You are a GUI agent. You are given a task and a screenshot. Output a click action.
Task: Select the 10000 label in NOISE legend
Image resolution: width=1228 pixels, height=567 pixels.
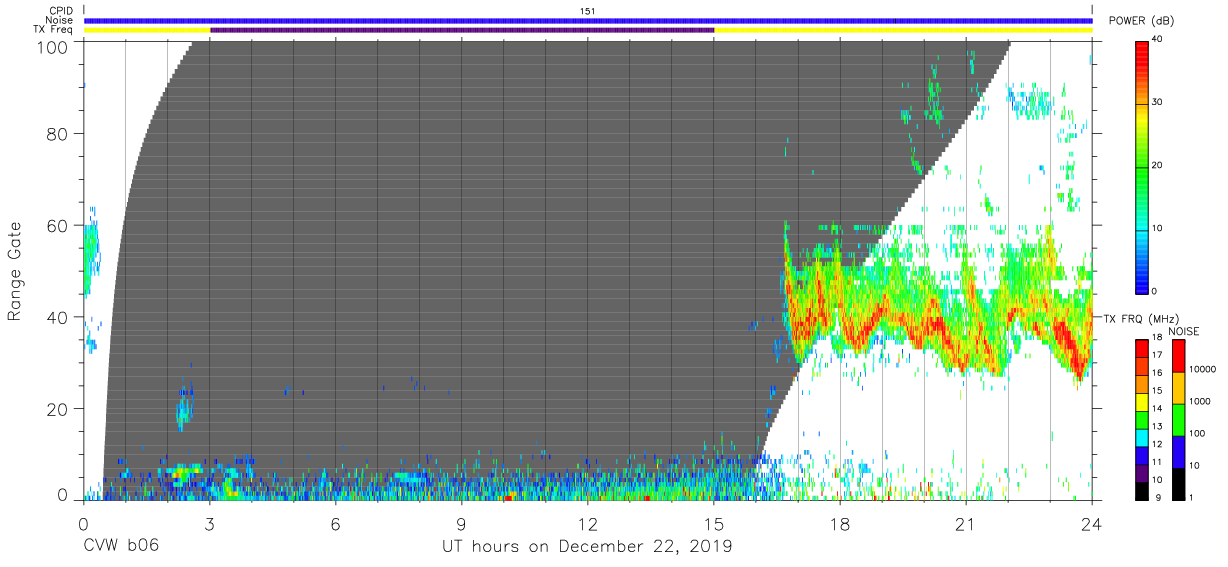point(1201,369)
